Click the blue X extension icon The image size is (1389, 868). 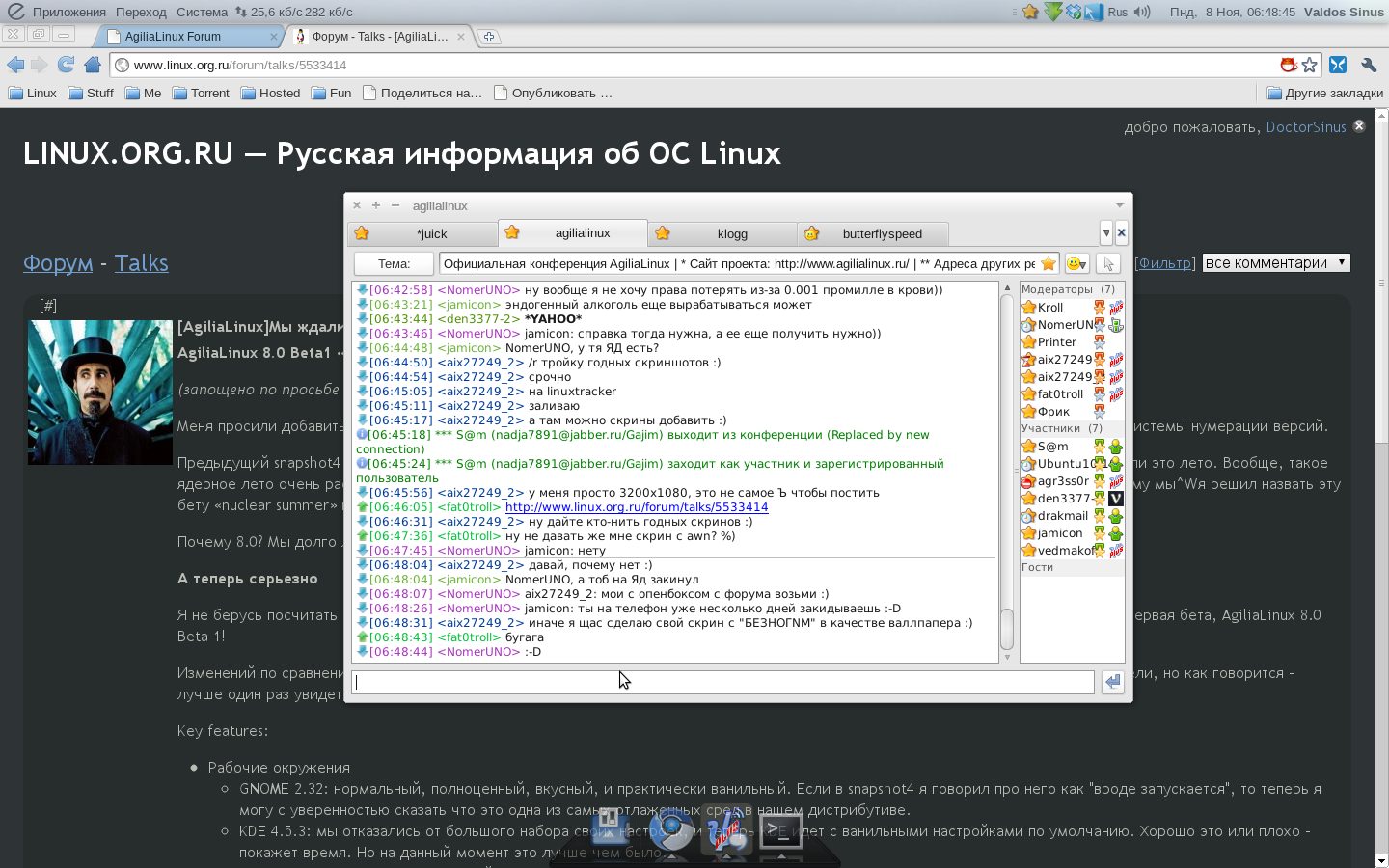pyautogui.click(x=1338, y=65)
